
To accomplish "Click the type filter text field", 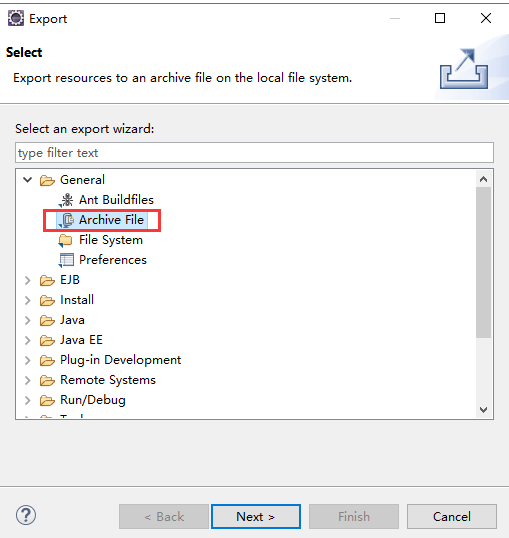I will click(254, 153).
